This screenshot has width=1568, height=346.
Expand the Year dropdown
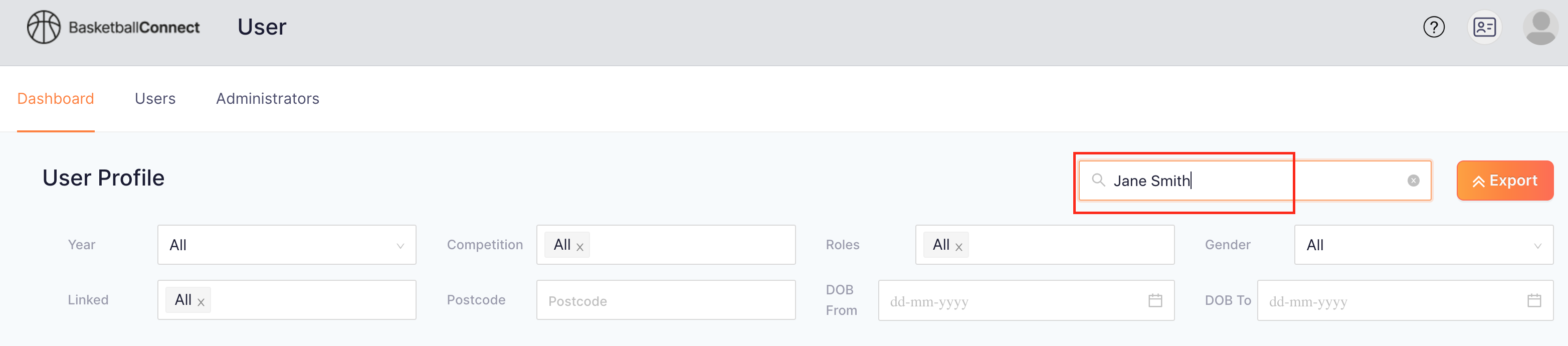pyautogui.click(x=287, y=245)
